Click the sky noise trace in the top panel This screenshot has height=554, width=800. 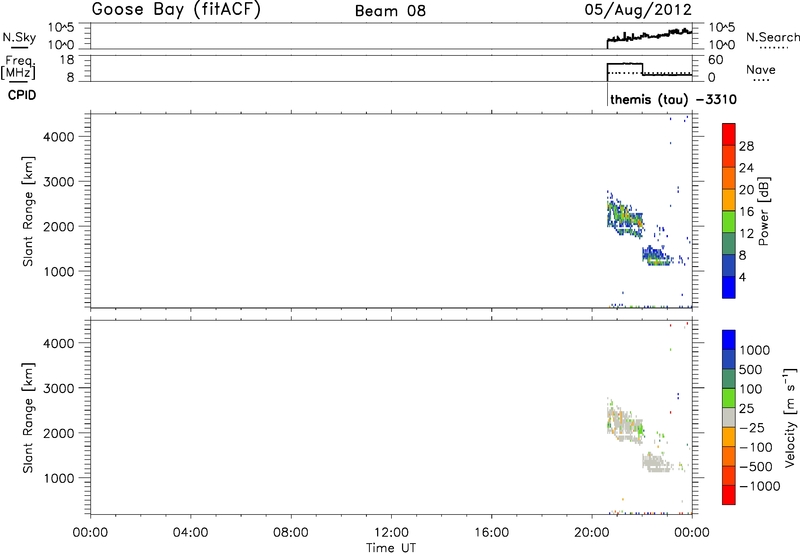(x=649, y=36)
